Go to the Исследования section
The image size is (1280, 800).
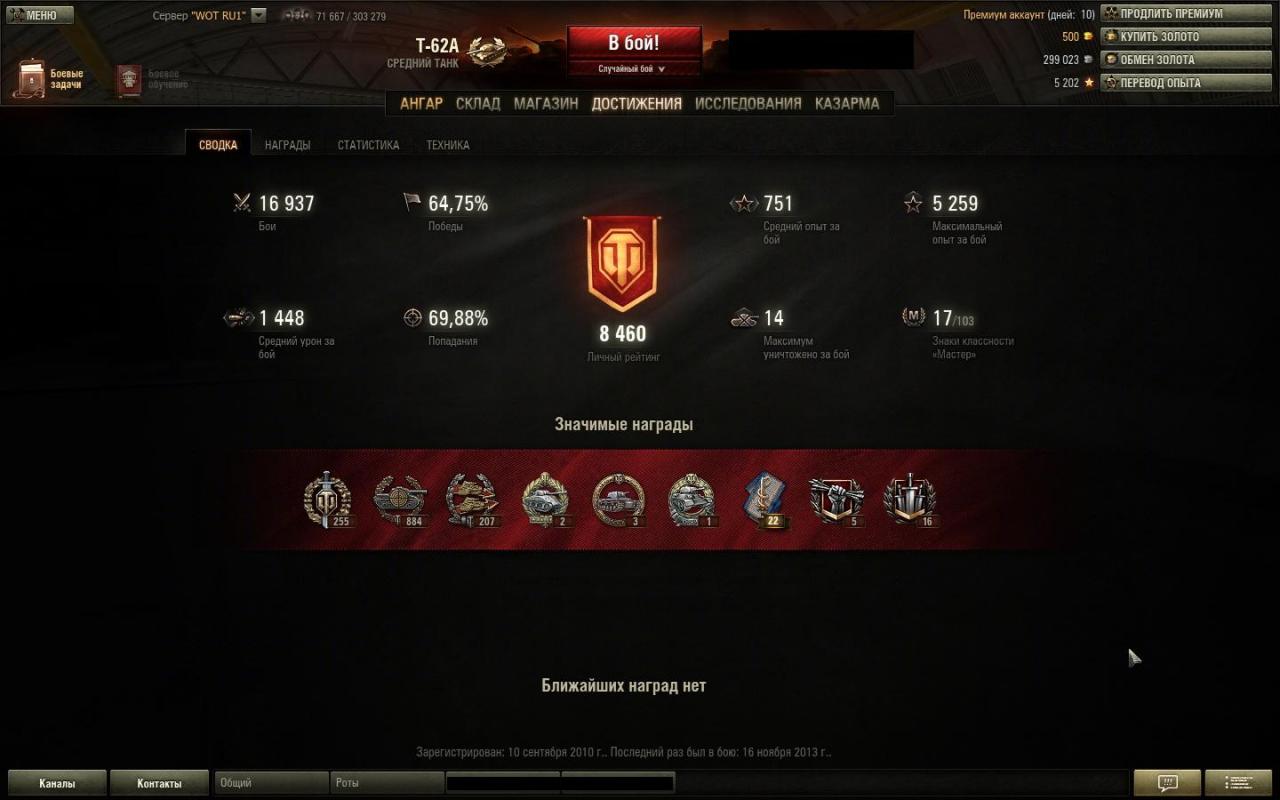[748, 103]
